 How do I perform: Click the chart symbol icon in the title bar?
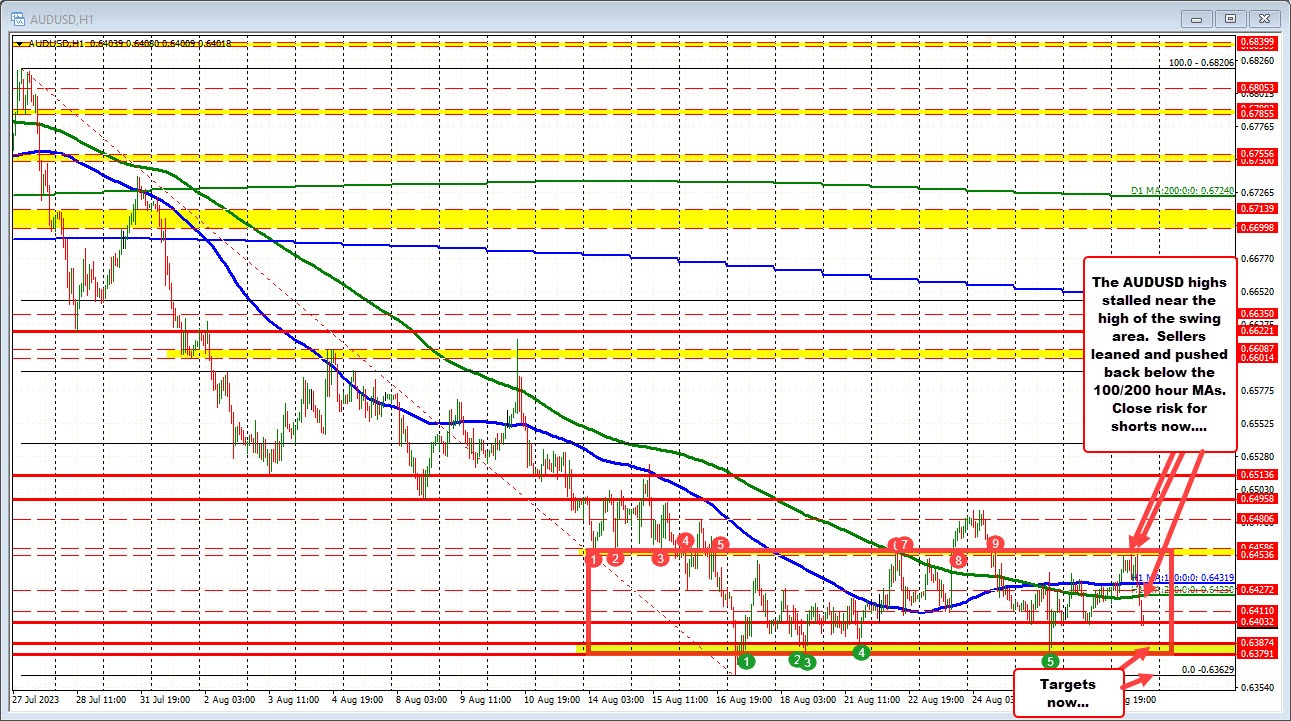(x=20, y=18)
